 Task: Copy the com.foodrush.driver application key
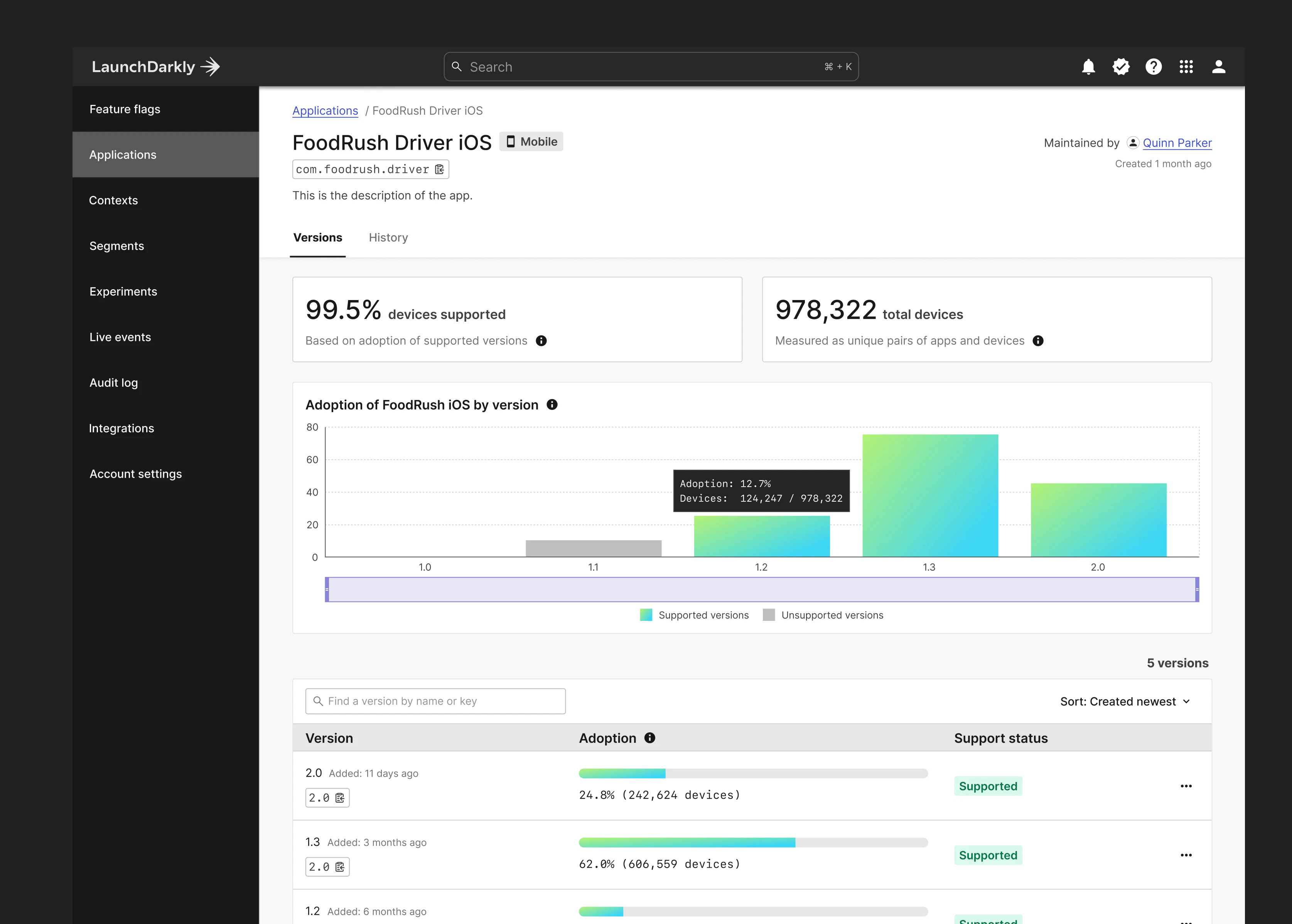[439, 169]
